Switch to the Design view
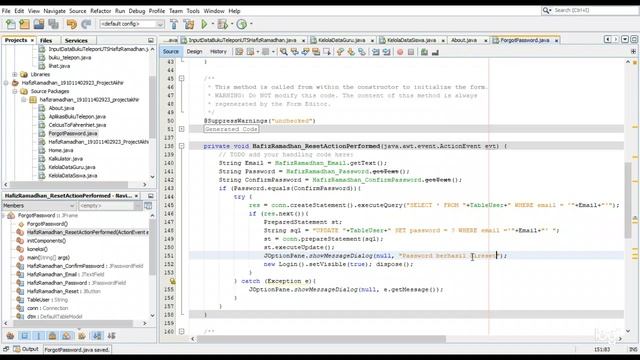The height and width of the screenshot is (360, 640). (x=194, y=51)
